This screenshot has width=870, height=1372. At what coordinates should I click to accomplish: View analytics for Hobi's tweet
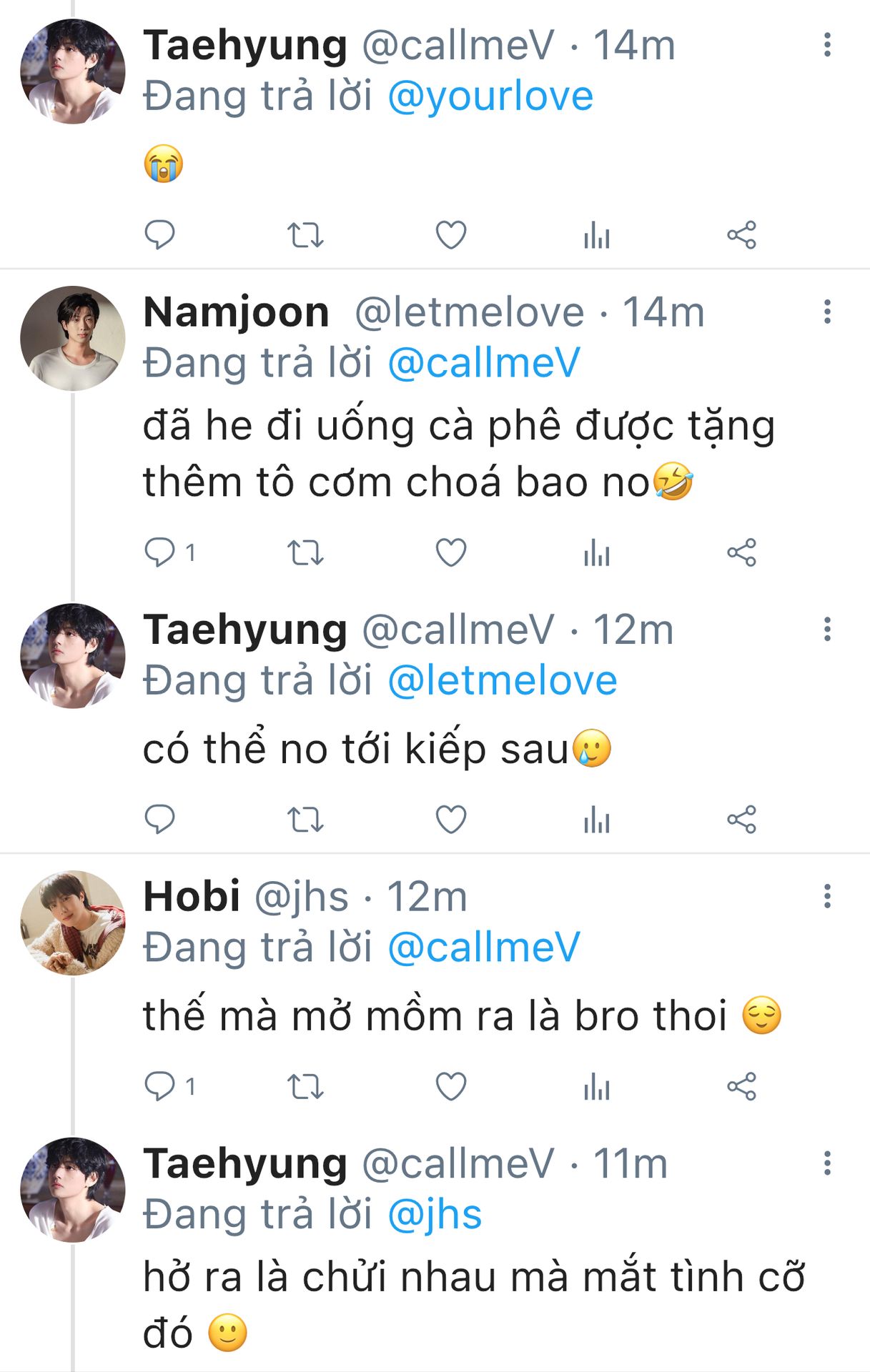click(596, 1087)
